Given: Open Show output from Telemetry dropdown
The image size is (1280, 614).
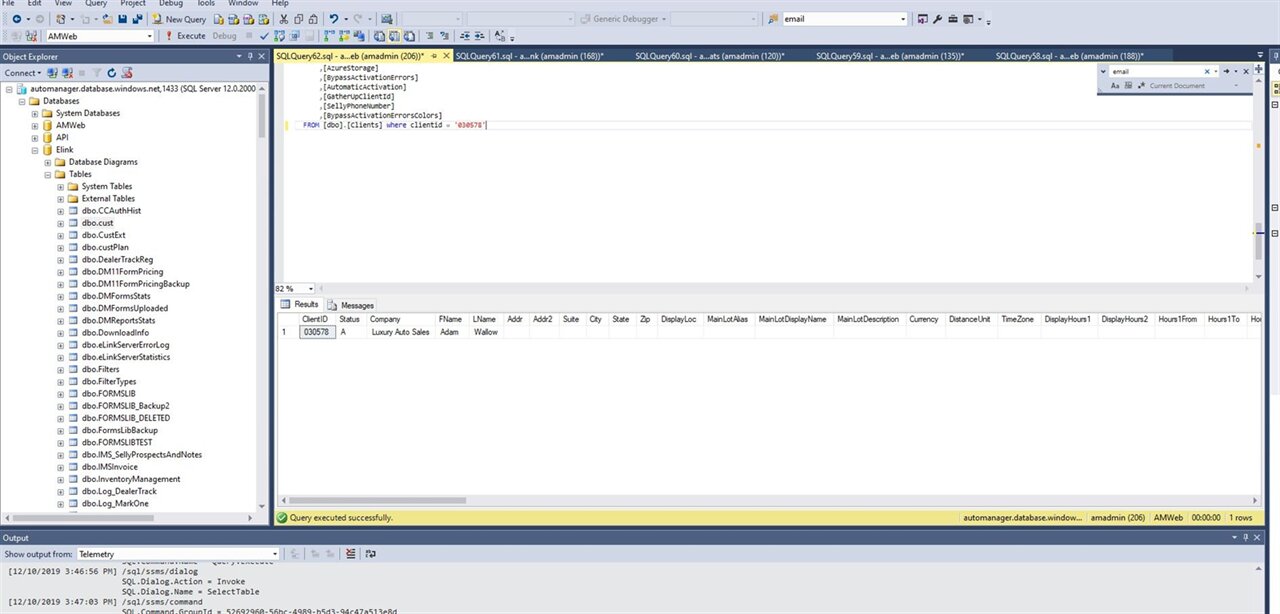Looking at the screenshot, I should point(274,554).
